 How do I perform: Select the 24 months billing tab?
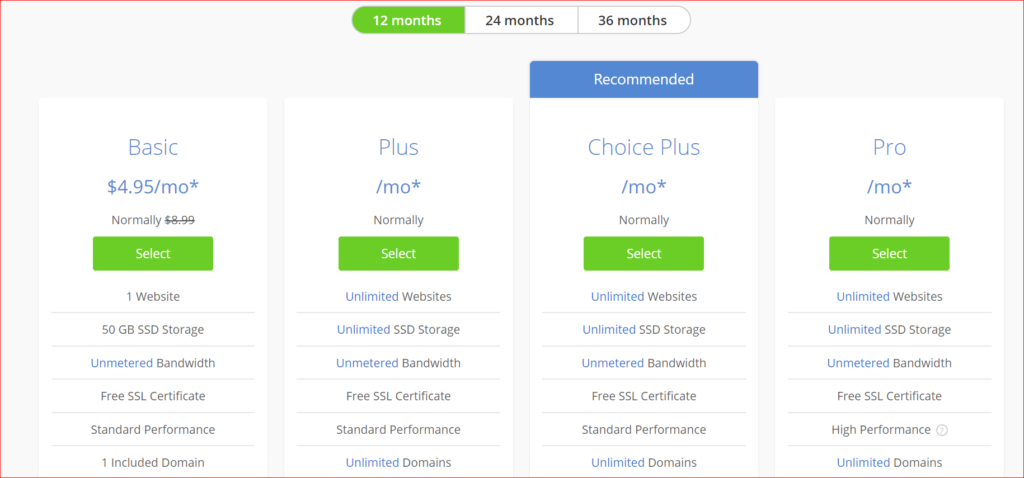(520, 20)
